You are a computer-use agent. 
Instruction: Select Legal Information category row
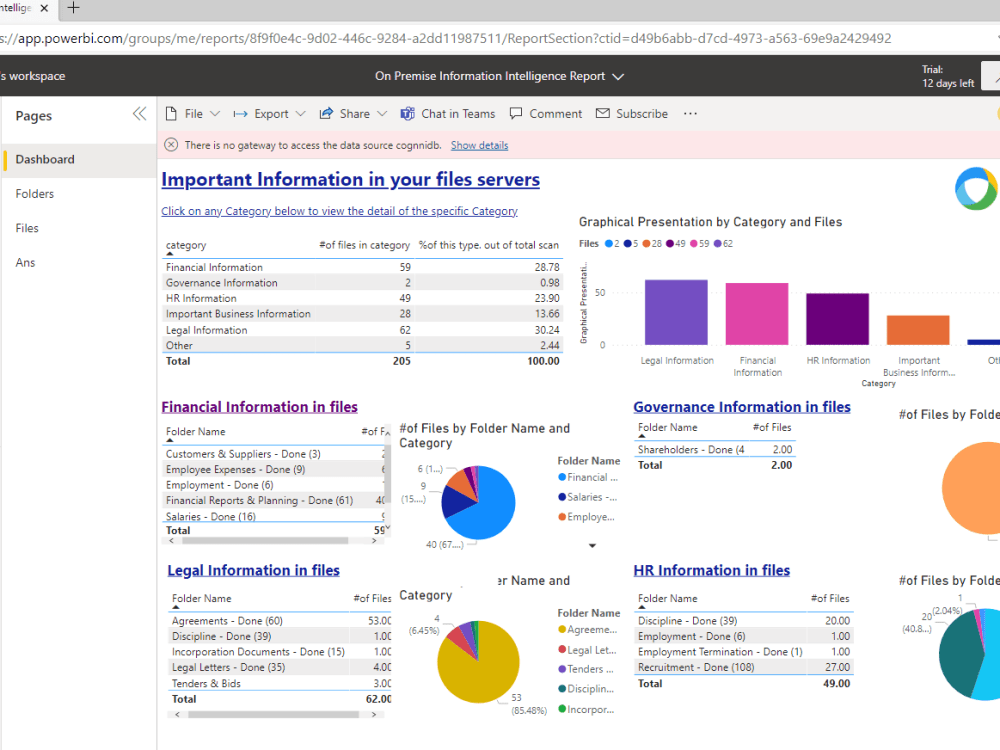click(362, 330)
